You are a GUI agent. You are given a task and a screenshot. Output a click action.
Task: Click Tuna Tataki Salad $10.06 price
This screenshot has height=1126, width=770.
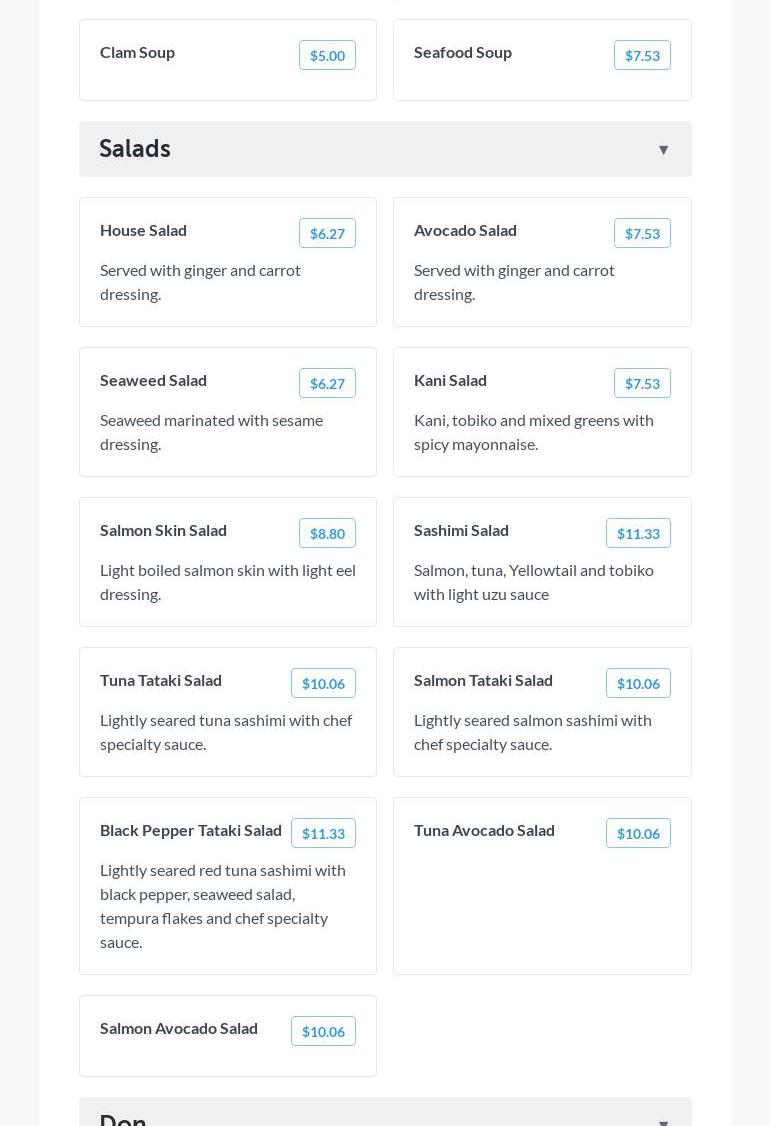(x=323, y=684)
